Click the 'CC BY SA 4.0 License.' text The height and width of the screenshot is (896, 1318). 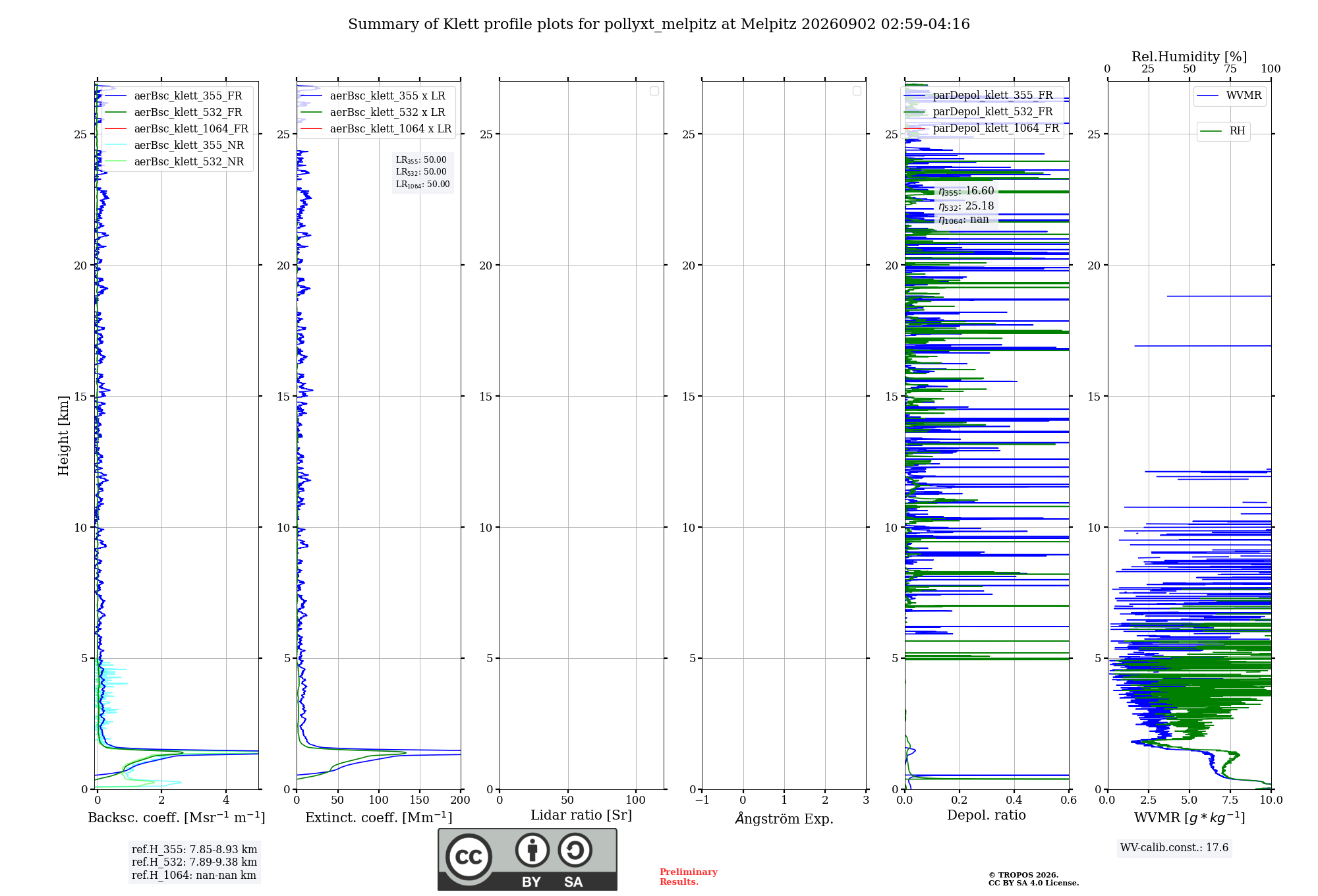tap(1033, 883)
